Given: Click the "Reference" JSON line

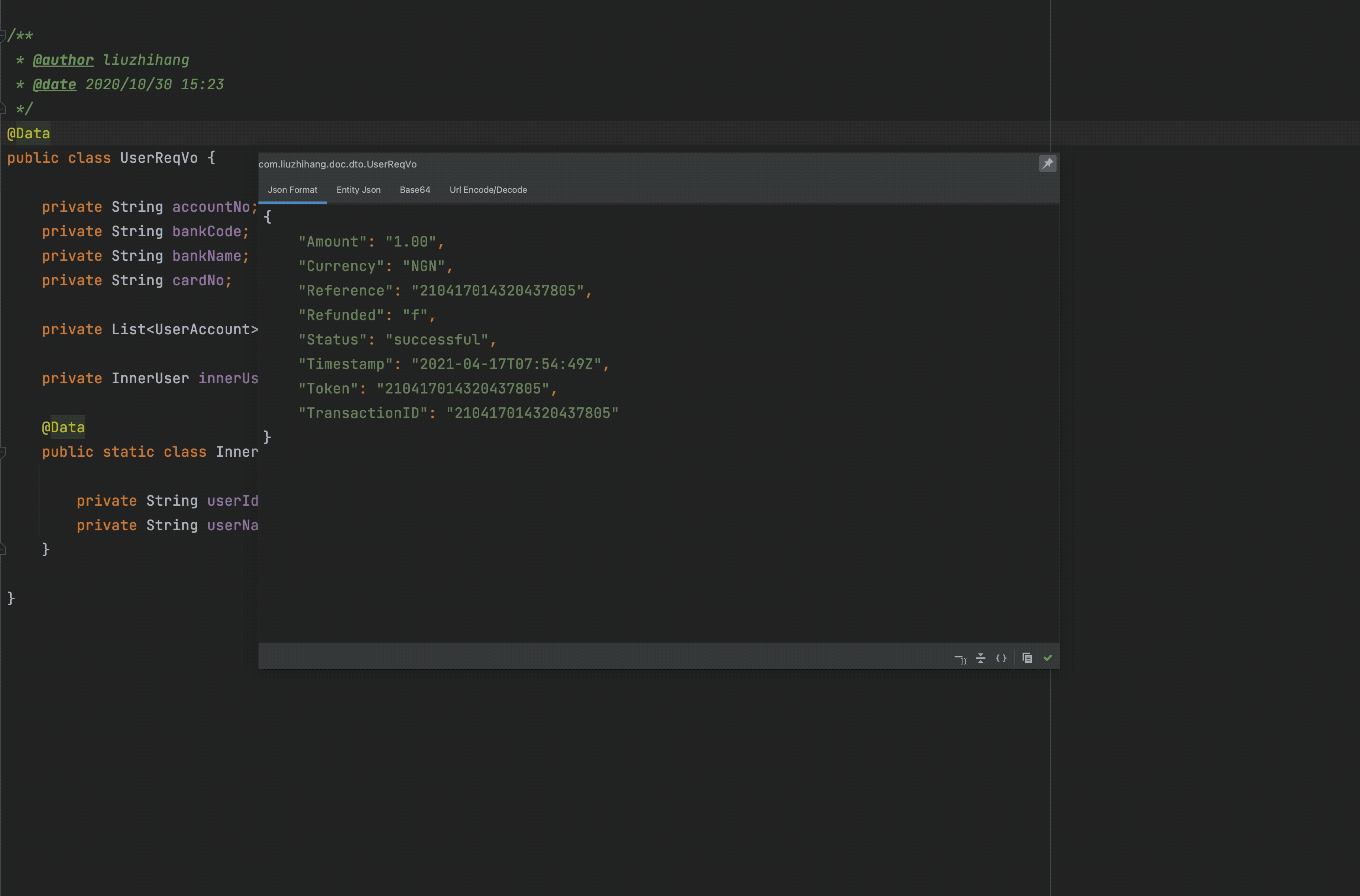Looking at the screenshot, I should 445,291.
